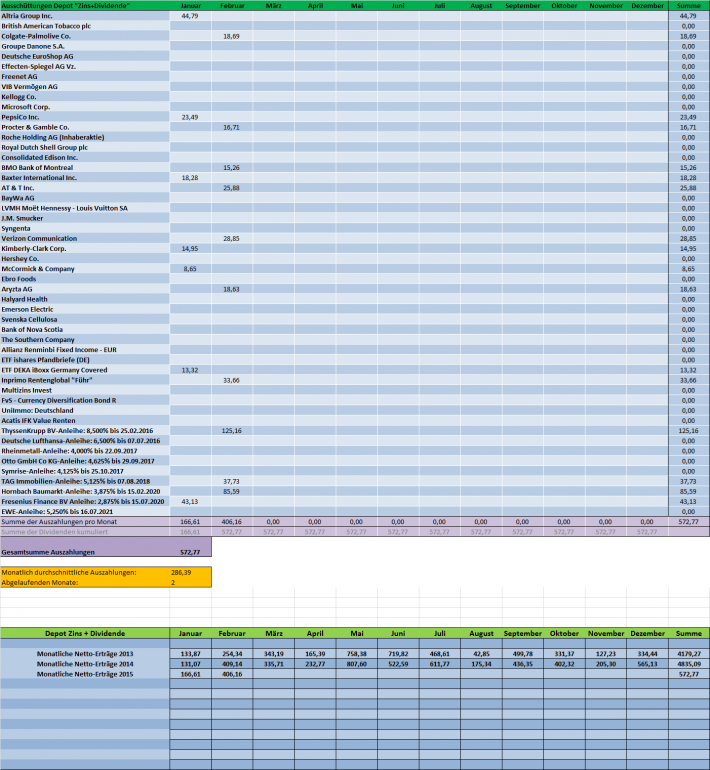Click the Dezember header in the lower table

(x=647, y=633)
